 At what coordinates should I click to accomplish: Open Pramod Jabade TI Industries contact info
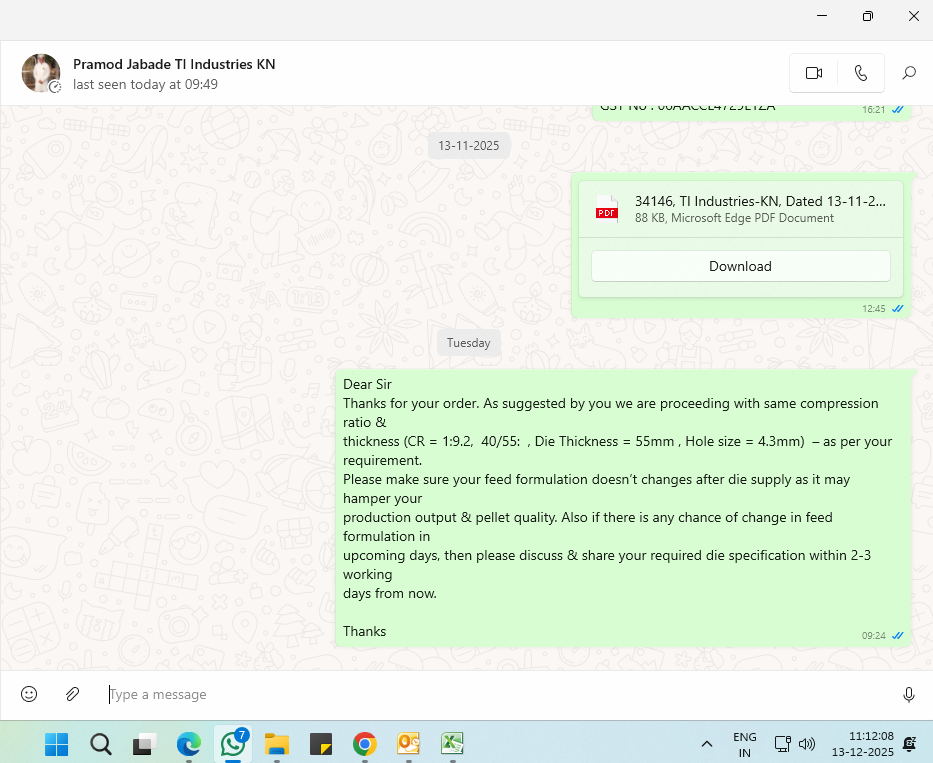pyautogui.click(x=174, y=64)
